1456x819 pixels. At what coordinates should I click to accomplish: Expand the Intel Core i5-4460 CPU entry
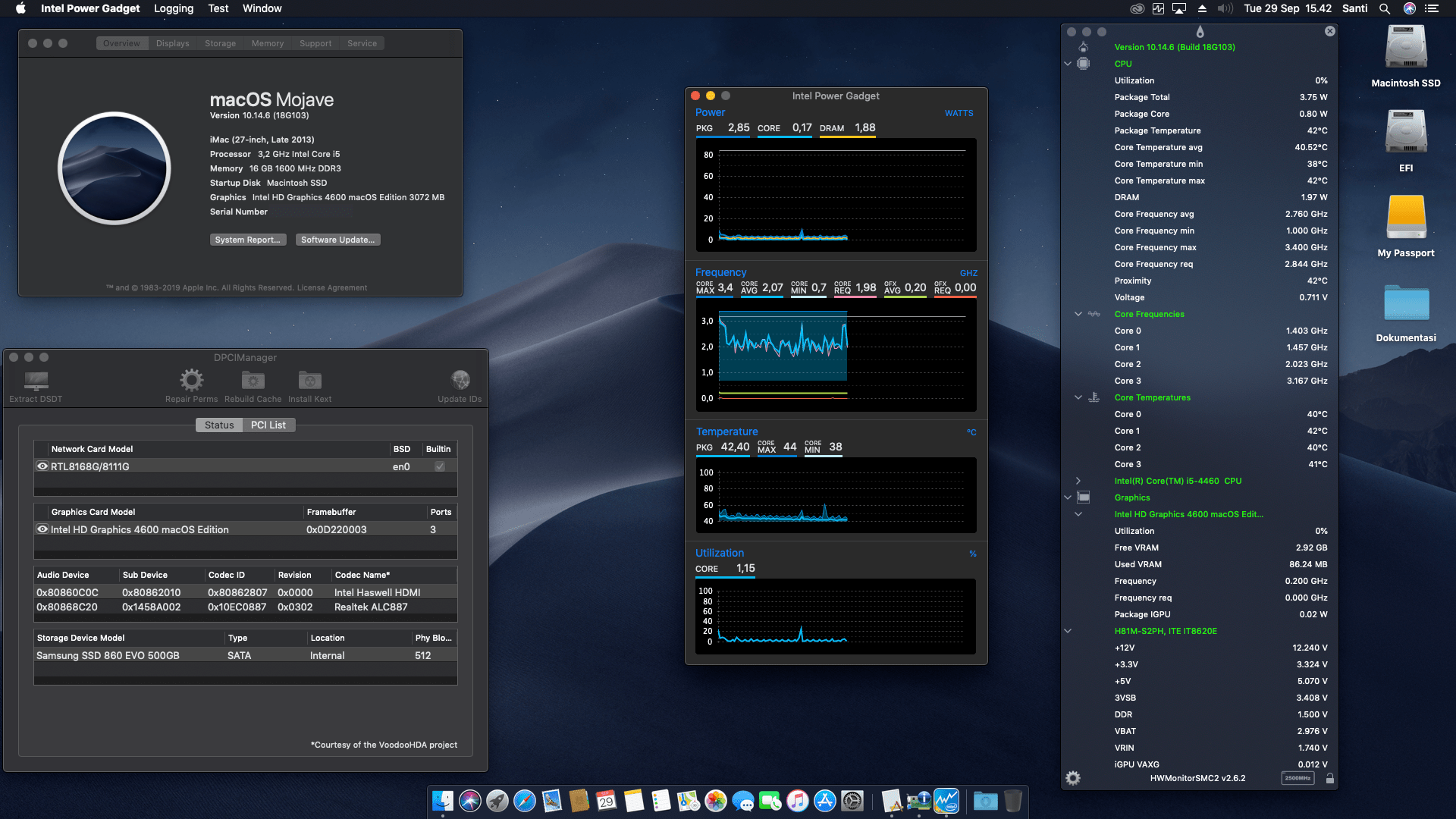click(1078, 480)
